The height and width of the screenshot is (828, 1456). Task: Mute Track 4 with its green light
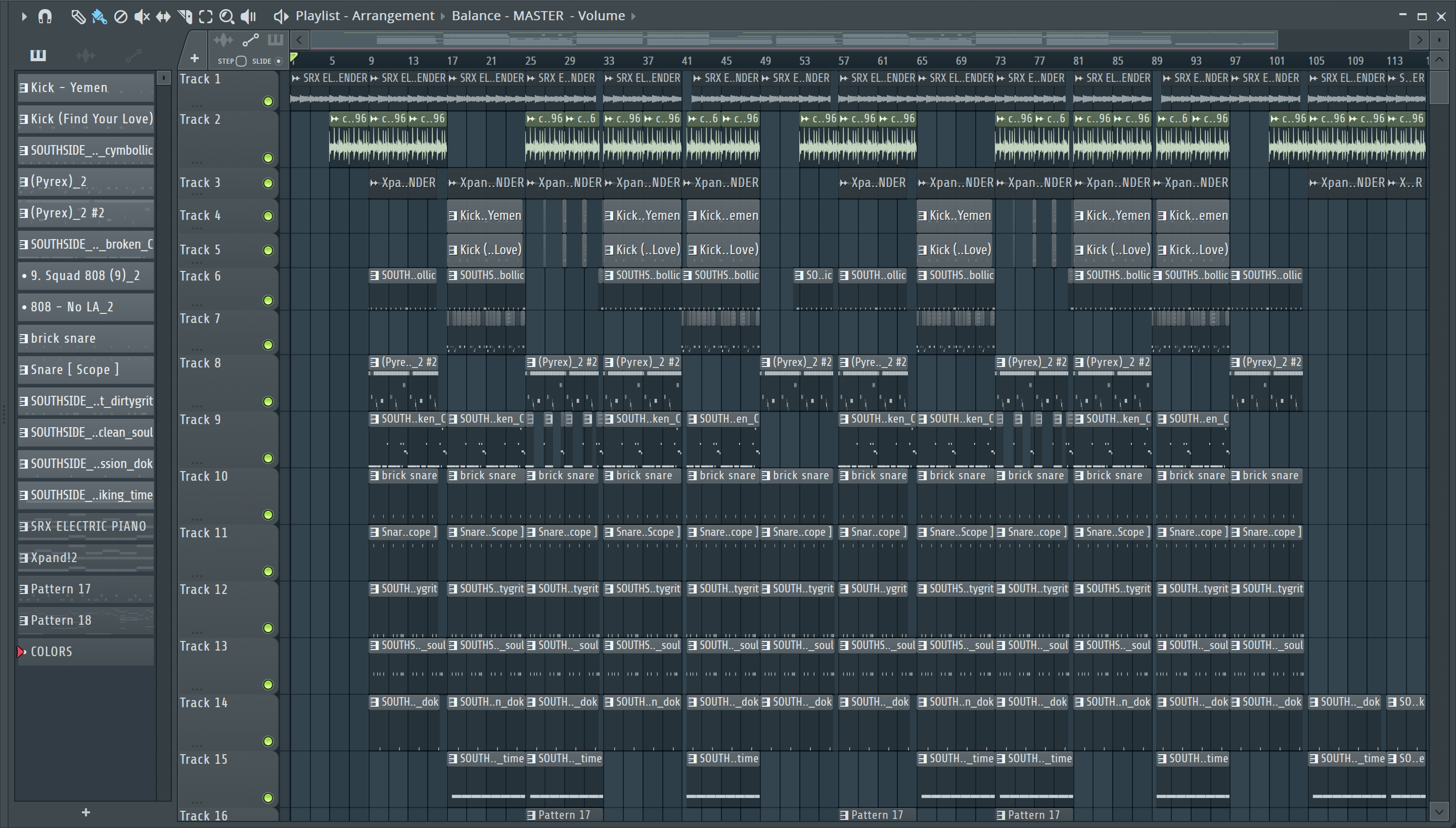click(268, 216)
